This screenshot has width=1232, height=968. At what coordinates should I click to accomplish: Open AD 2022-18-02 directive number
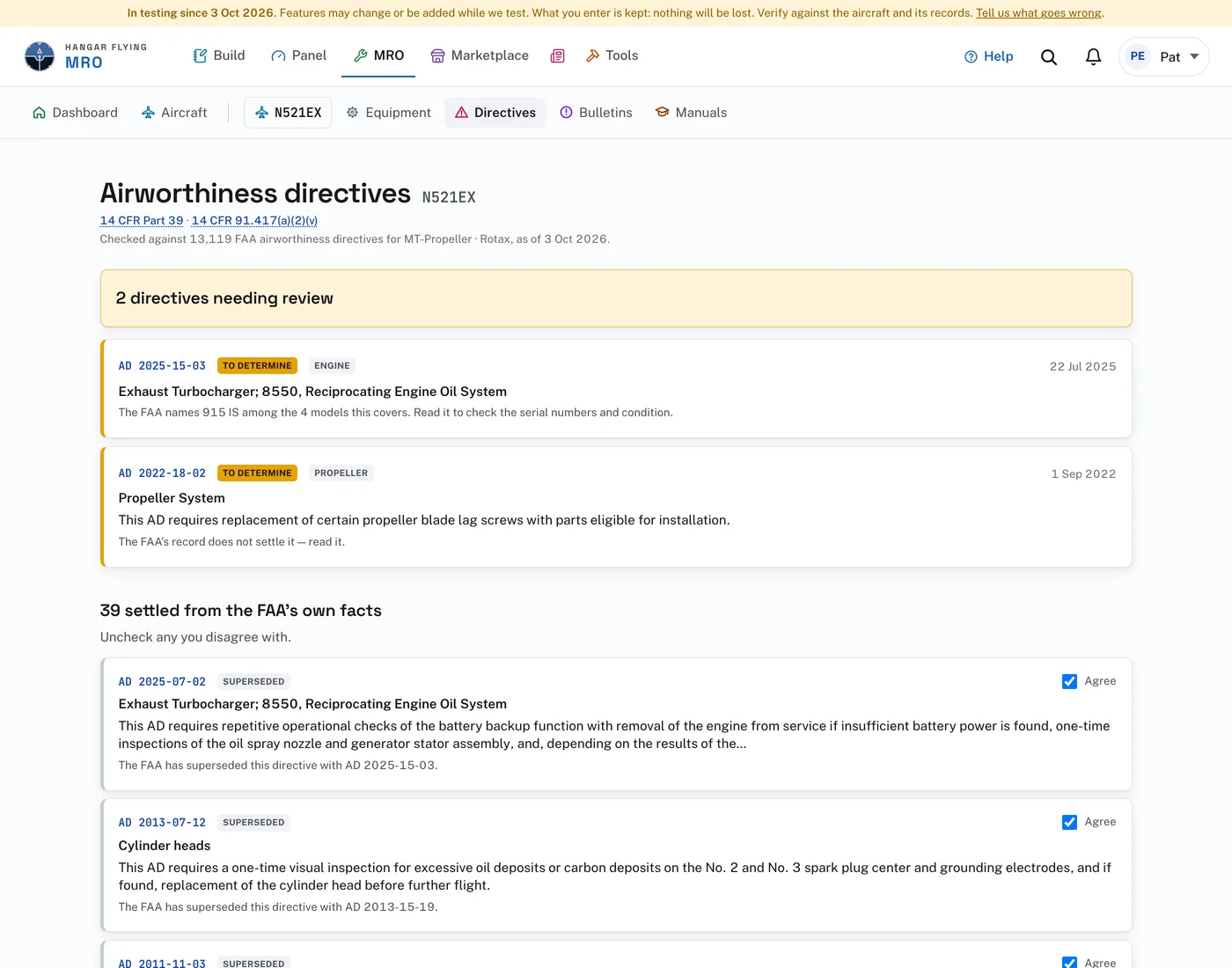pyautogui.click(x=162, y=473)
